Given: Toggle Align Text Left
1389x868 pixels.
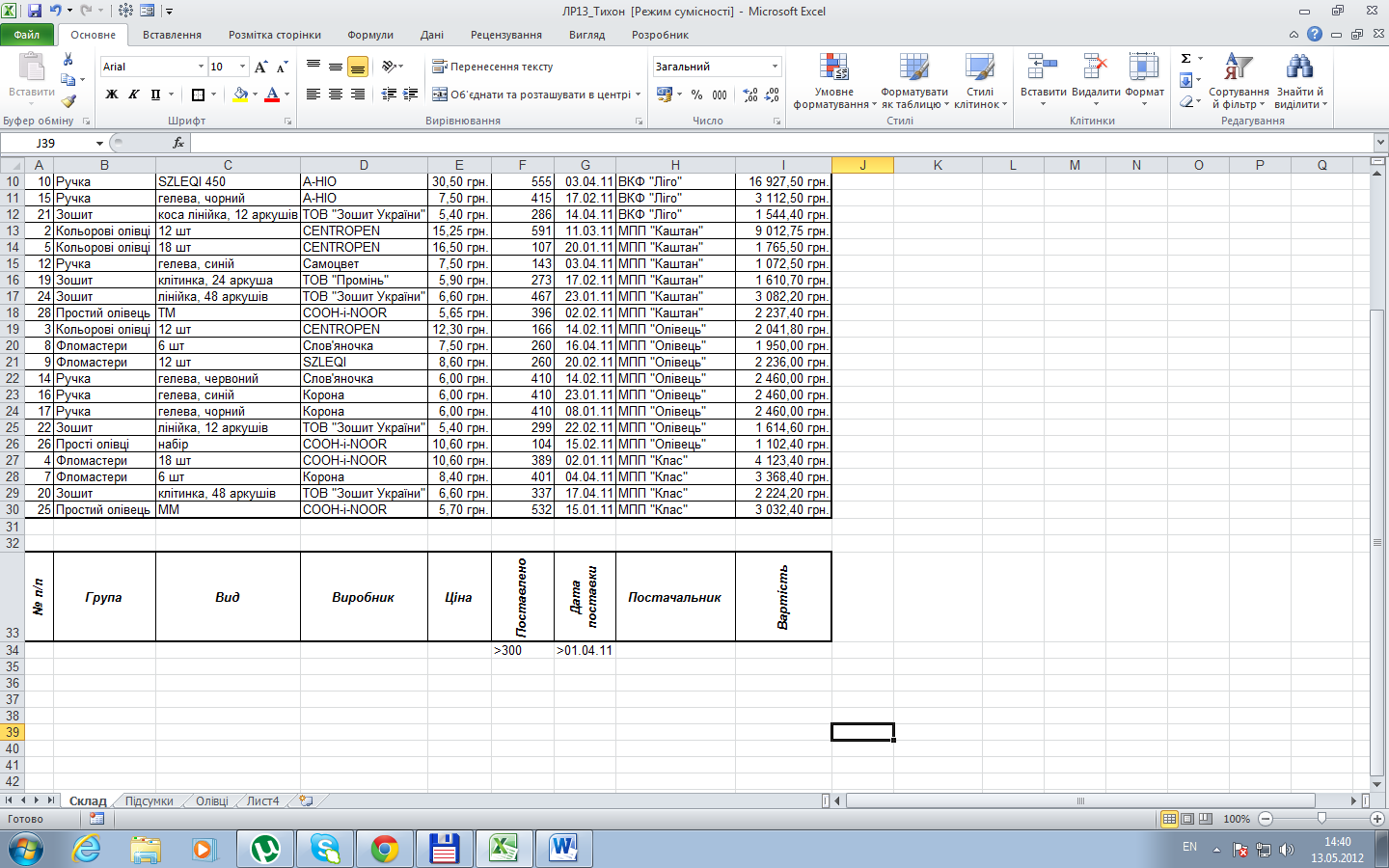Looking at the screenshot, I should [x=313, y=95].
